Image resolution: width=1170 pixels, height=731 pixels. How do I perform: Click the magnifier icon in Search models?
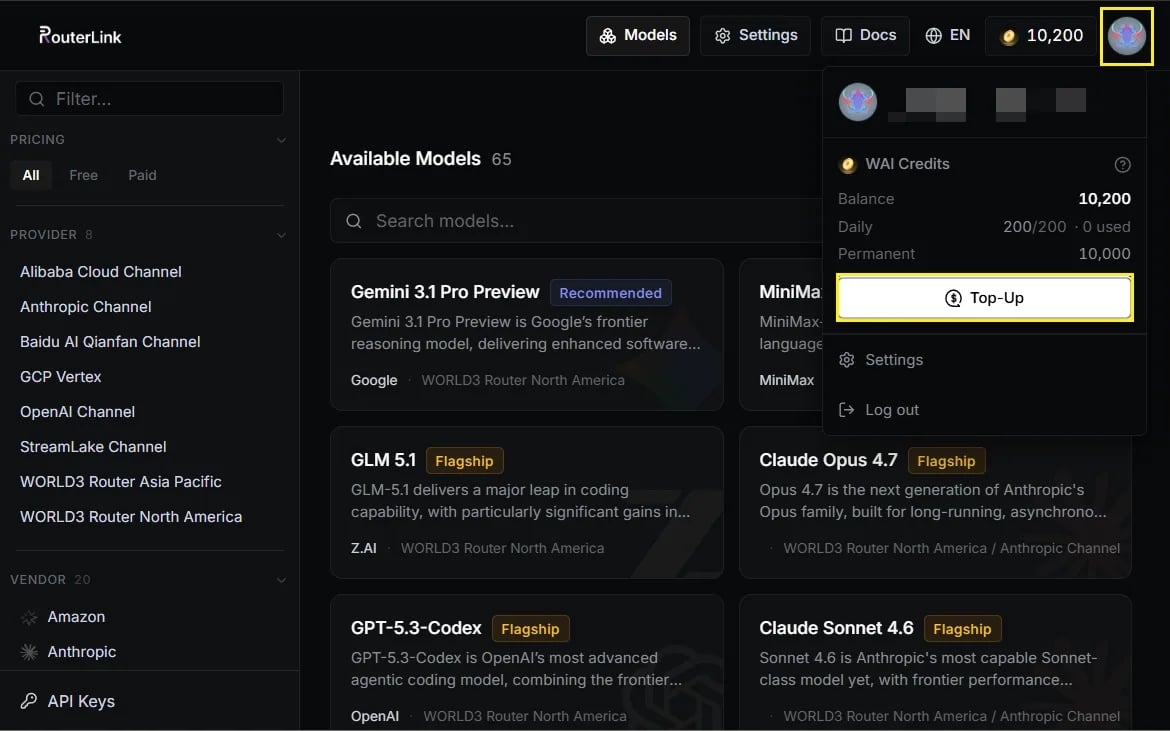[x=354, y=221]
